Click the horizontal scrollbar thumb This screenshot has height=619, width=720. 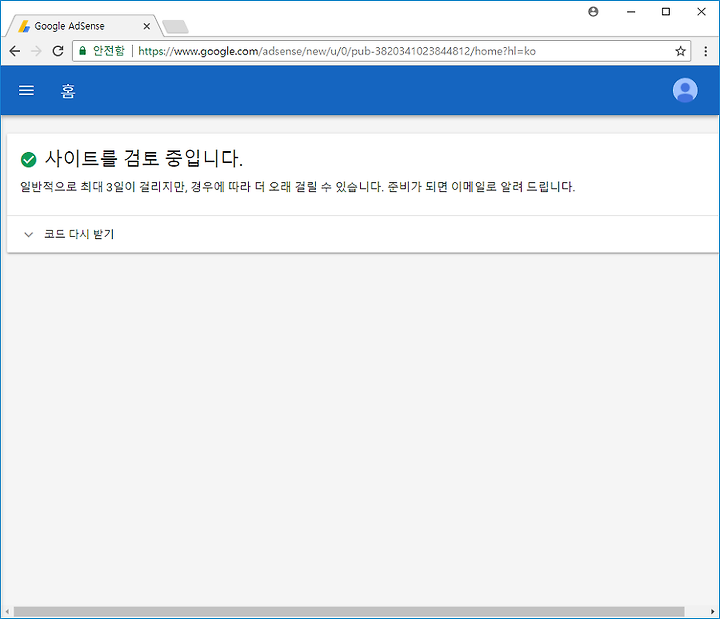click(349, 612)
